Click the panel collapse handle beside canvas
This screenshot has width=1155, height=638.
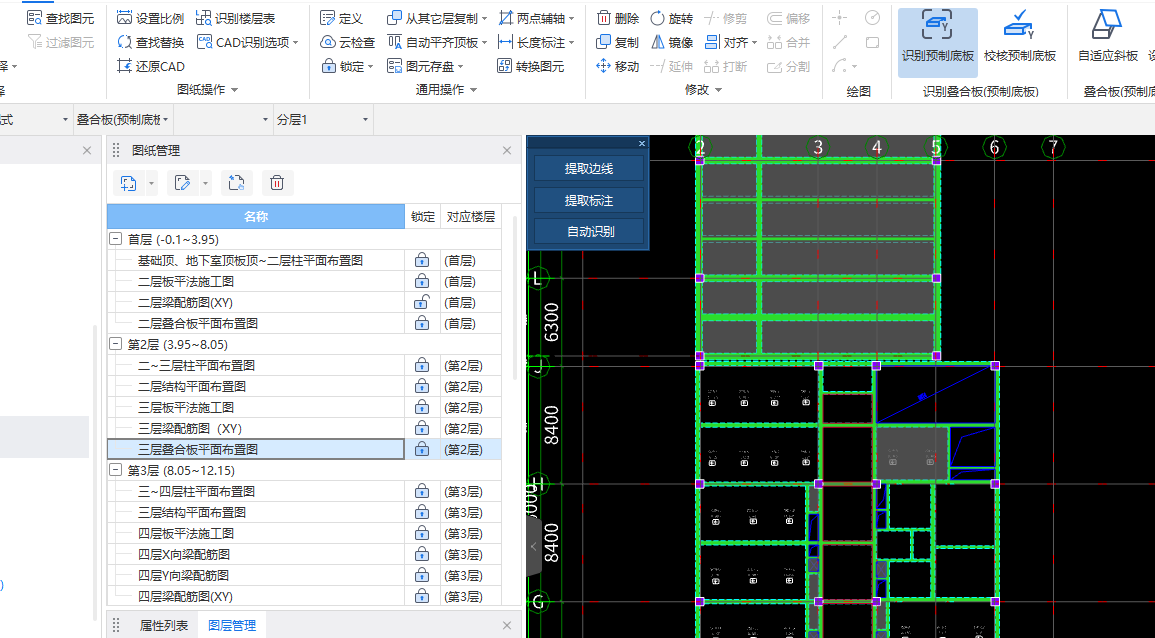tap(534, 547)
